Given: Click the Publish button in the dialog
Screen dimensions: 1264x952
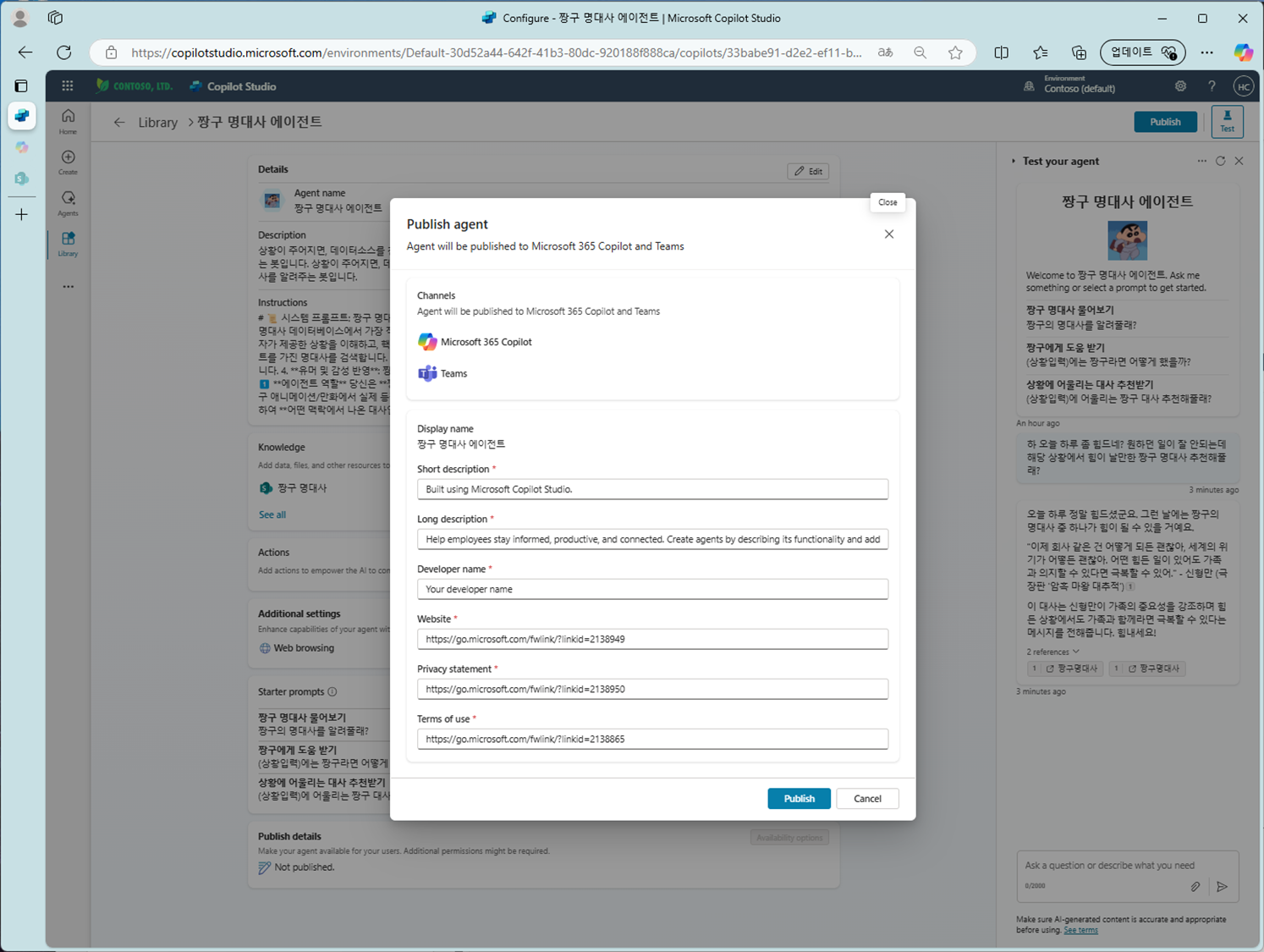Looking at the screenshot, I should (x=799, y=798).
